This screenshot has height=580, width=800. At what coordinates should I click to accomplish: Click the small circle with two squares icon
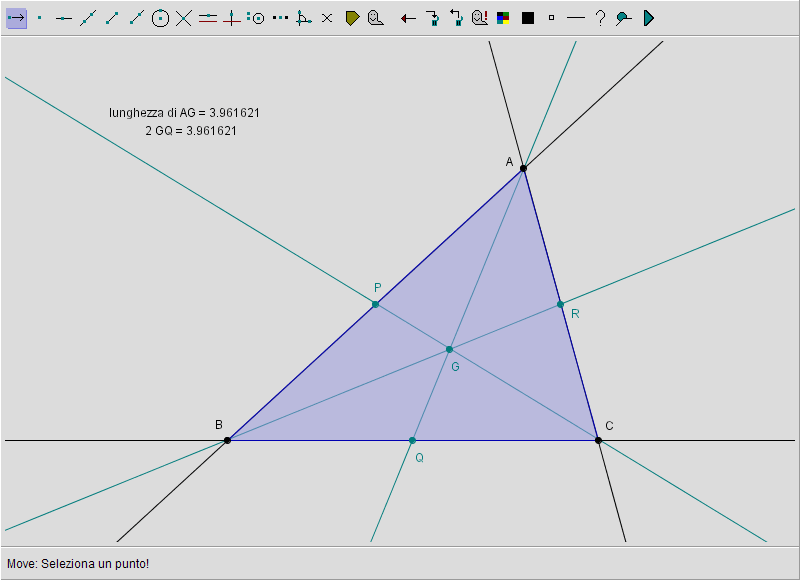[x=256, y=18]
